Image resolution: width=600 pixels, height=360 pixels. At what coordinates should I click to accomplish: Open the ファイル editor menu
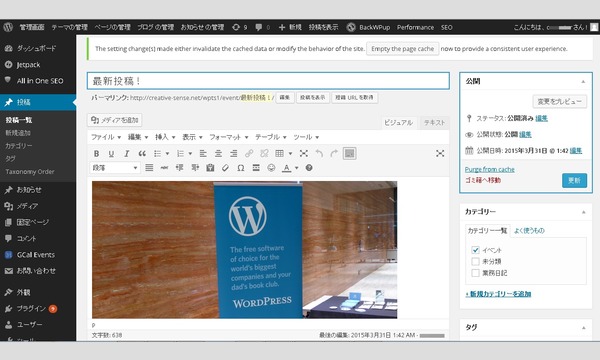[x=106, y=137]
